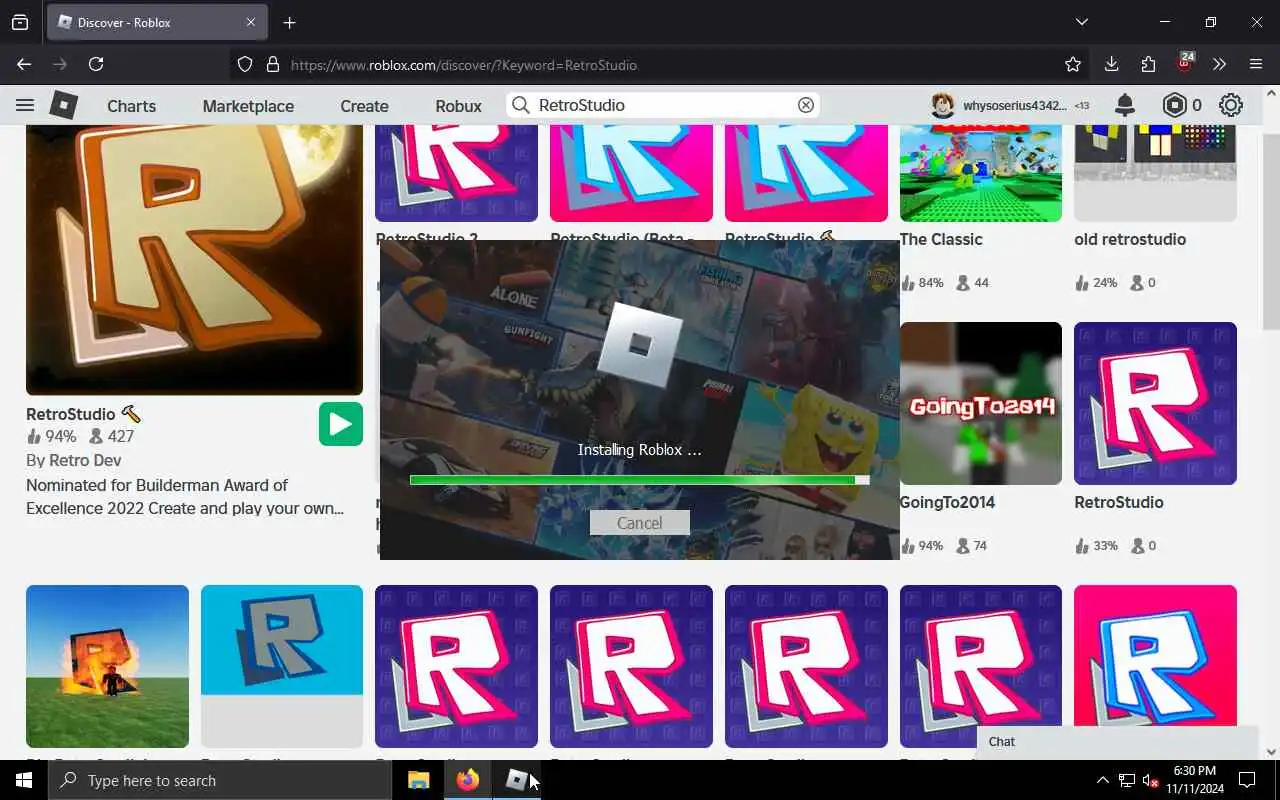Select the Discover - Roblox tab
The width and height of the screenshot is (1280, 800).
pos(157,22)
